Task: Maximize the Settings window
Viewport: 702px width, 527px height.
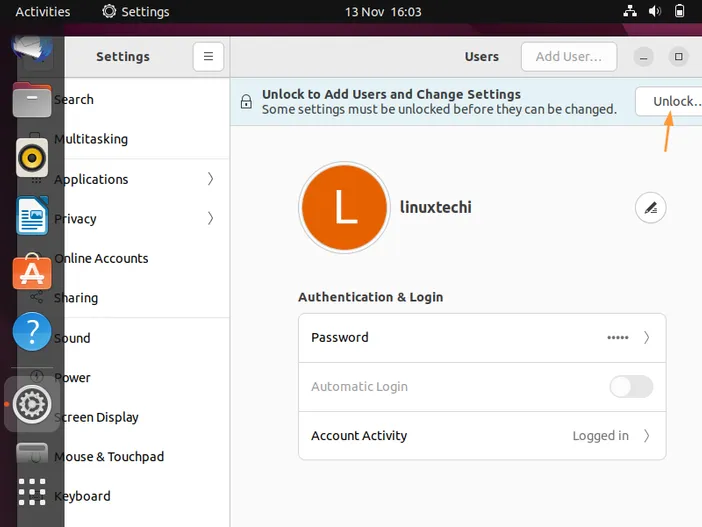Action: (678, 56)
